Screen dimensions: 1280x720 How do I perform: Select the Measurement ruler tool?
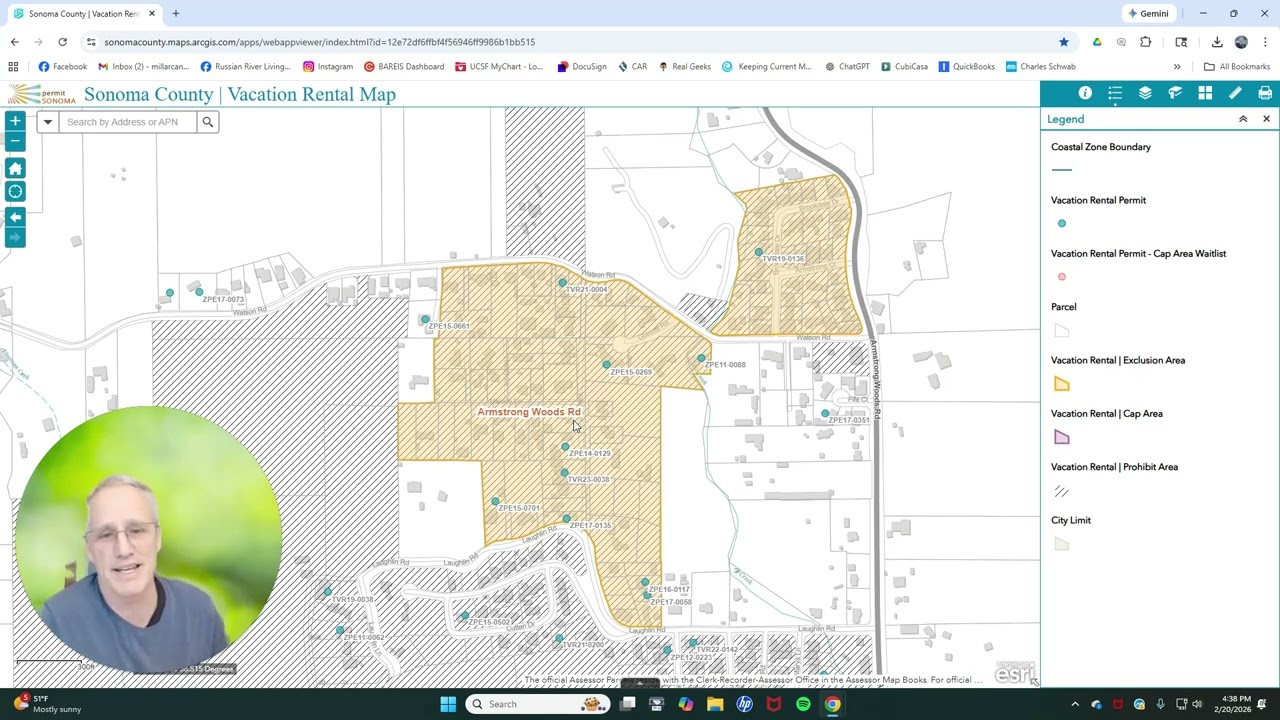[x=1235, y=93]
